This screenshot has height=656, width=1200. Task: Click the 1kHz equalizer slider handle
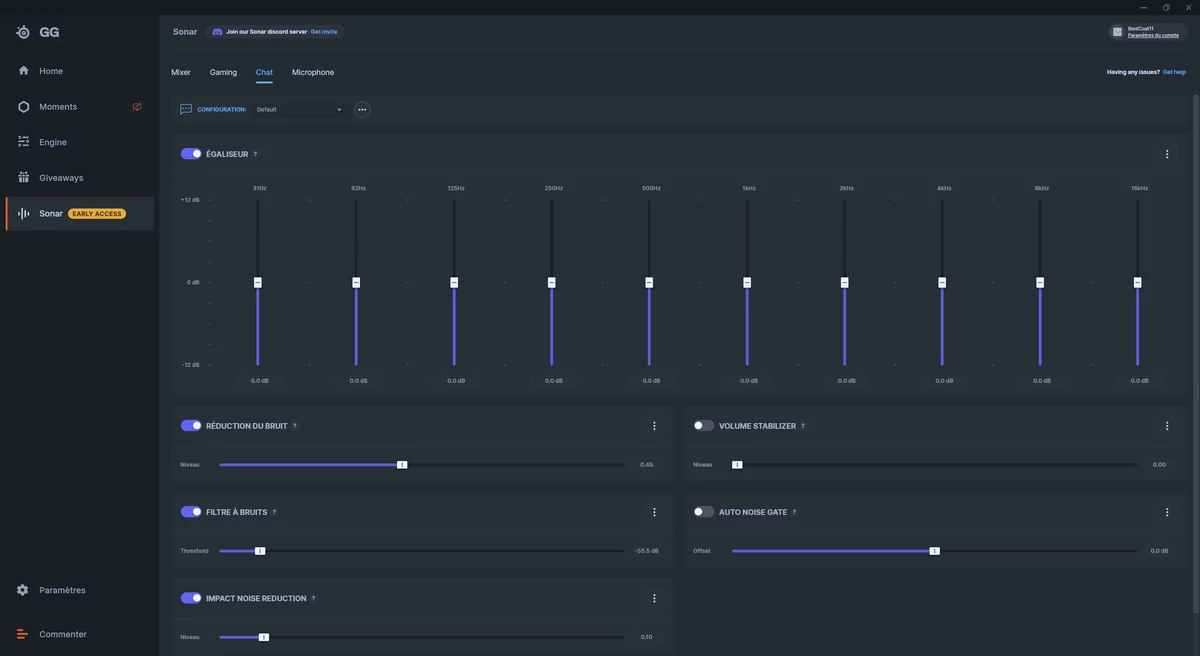[x=747, y=283]
